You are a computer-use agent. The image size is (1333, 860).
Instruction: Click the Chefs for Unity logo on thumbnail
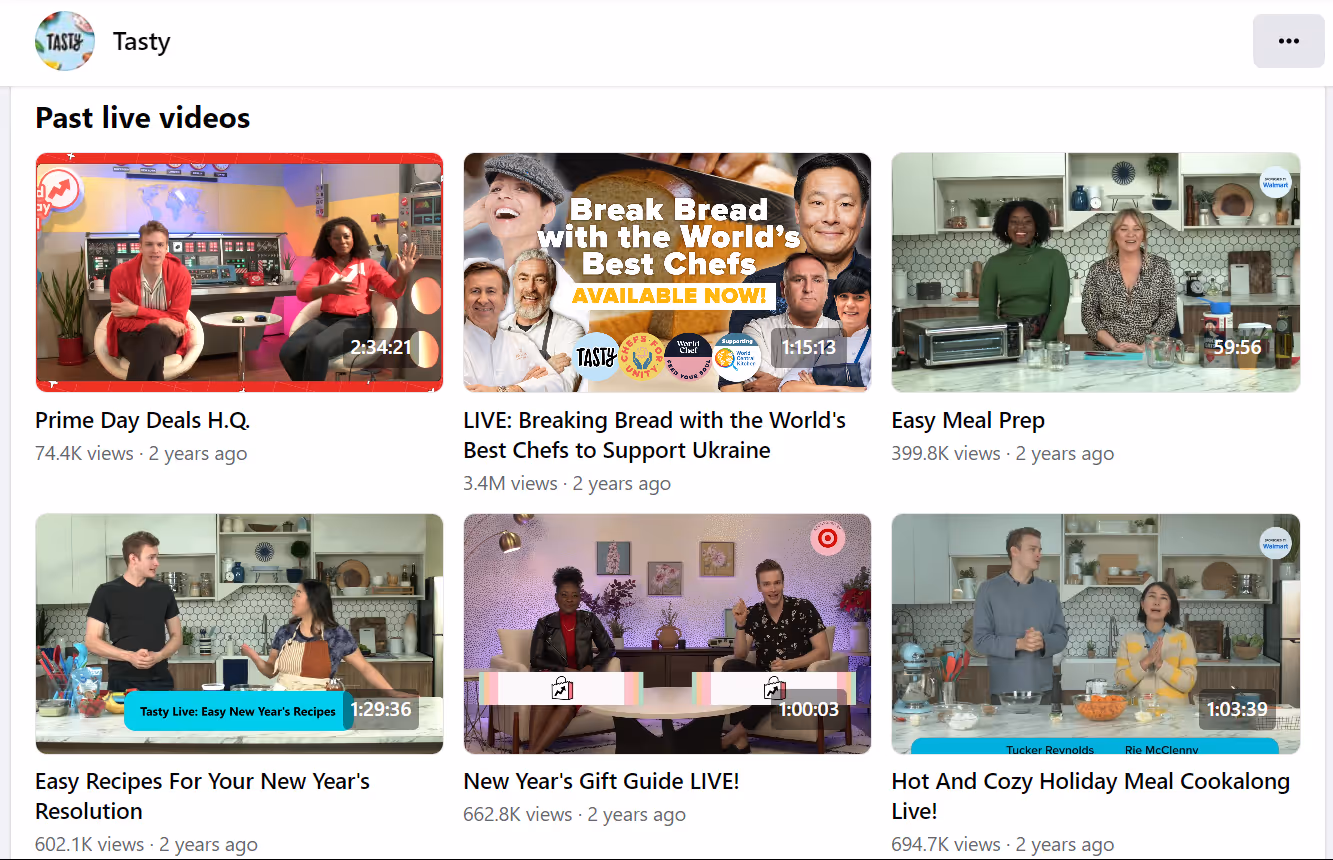coord(642,357)
